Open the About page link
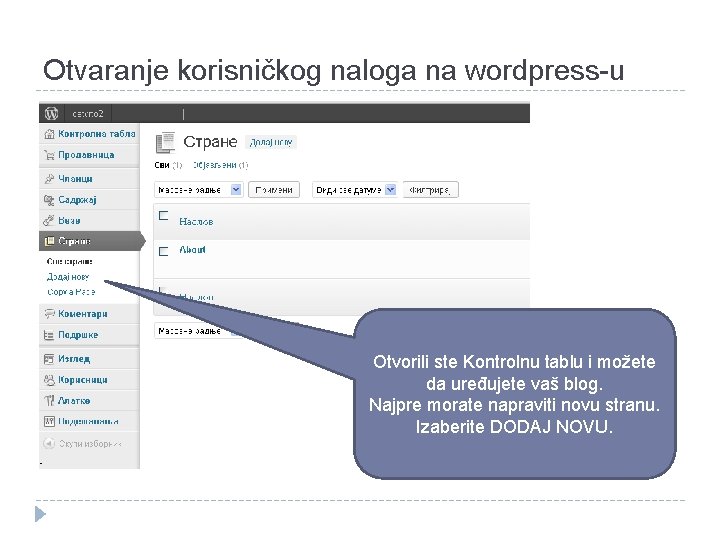Viewport: 720px width, 540px height. point(192,250)
